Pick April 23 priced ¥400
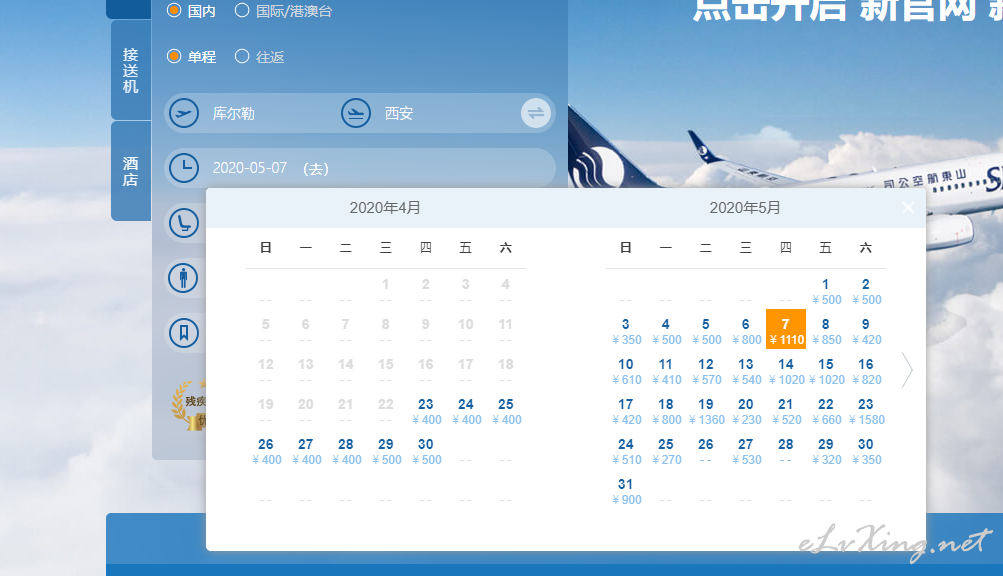The image size is (1003, 576). point(426,411)
